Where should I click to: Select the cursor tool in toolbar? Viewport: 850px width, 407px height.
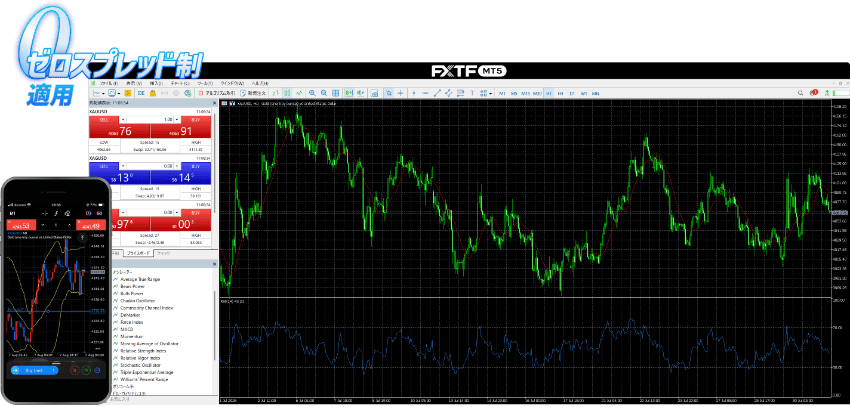point(389,93)
